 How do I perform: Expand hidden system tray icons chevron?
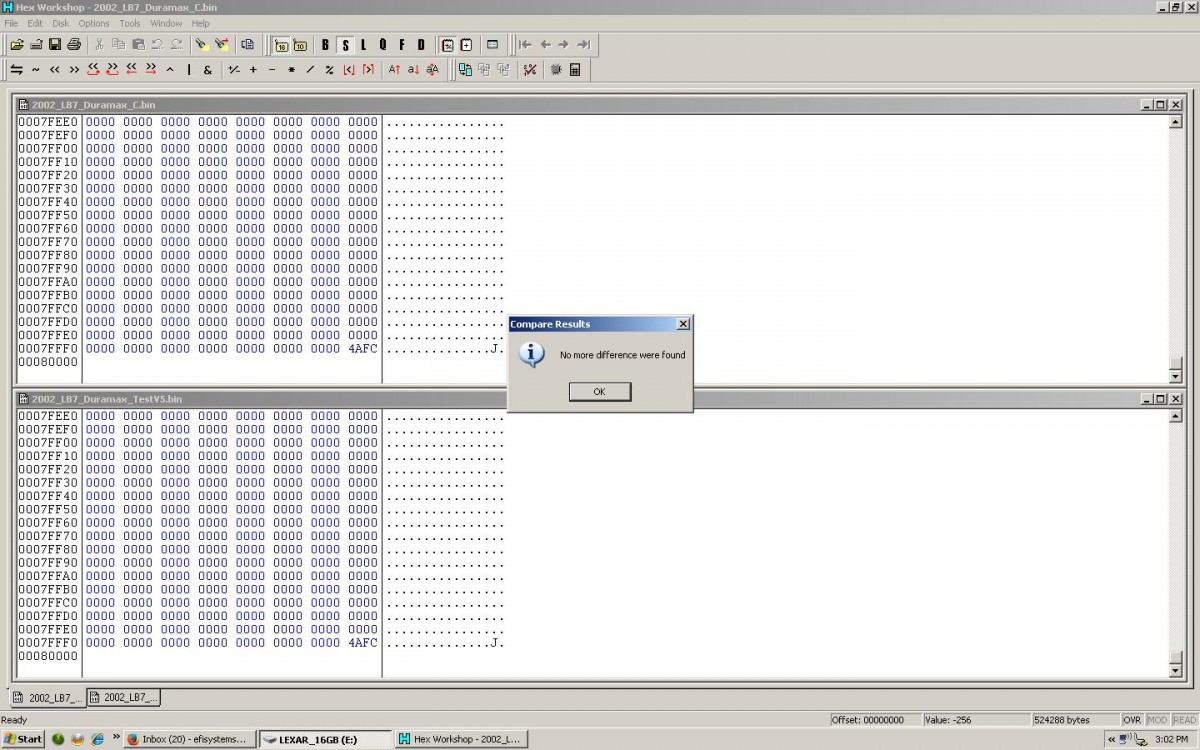tap(1112, 739)
